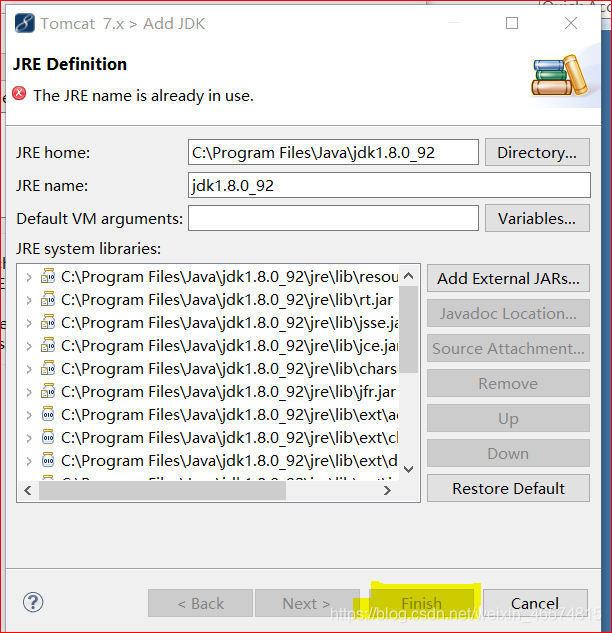
Task: Click the Finish button
Action: (x=422, y=603)
